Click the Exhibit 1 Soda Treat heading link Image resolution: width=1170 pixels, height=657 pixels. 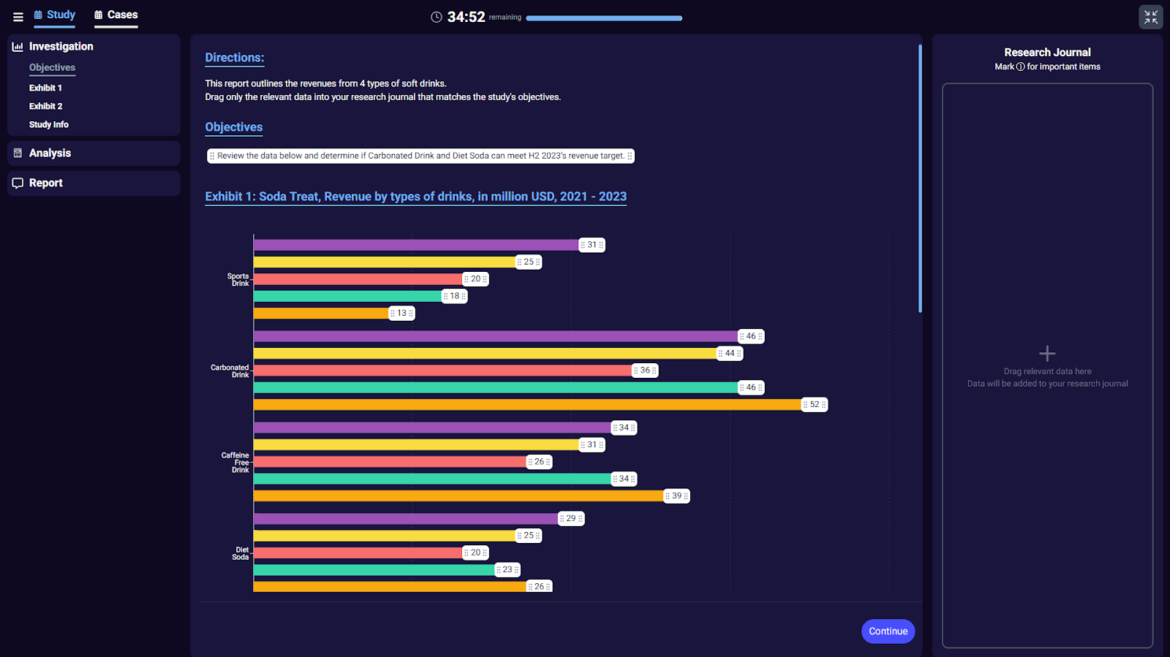(x=415, y=197)
